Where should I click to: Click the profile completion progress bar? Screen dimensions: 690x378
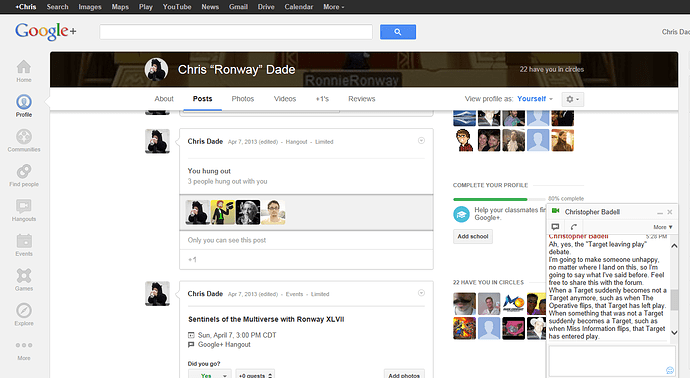click(499, 199)
